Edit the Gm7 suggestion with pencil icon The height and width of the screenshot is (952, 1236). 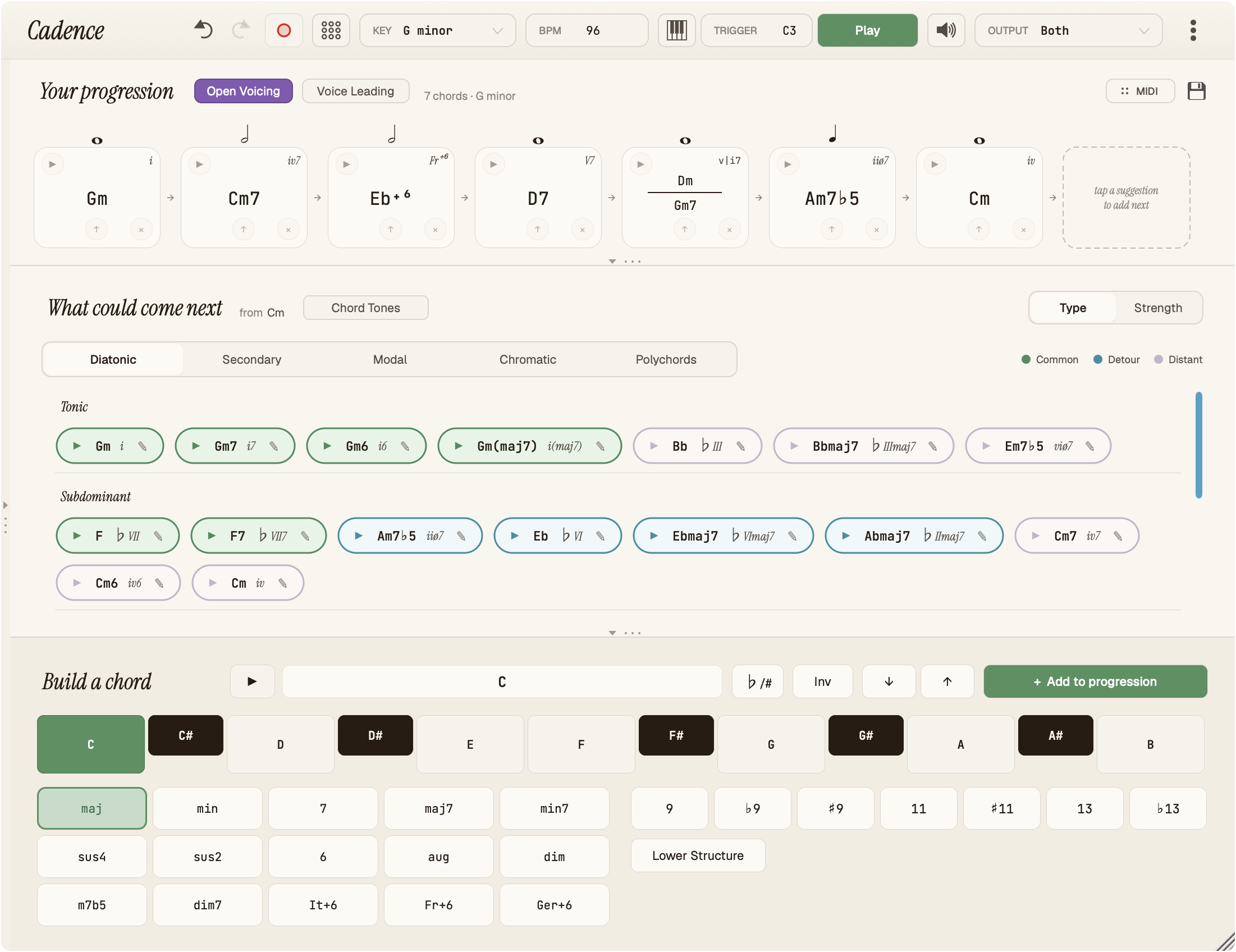click(274, 446)
